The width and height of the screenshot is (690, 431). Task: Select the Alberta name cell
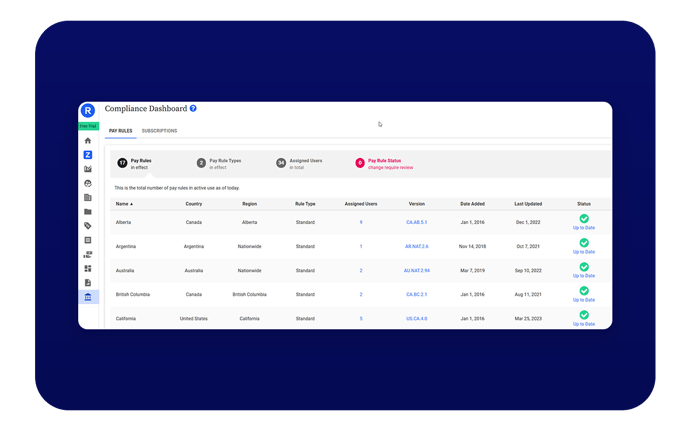(123, 222)
